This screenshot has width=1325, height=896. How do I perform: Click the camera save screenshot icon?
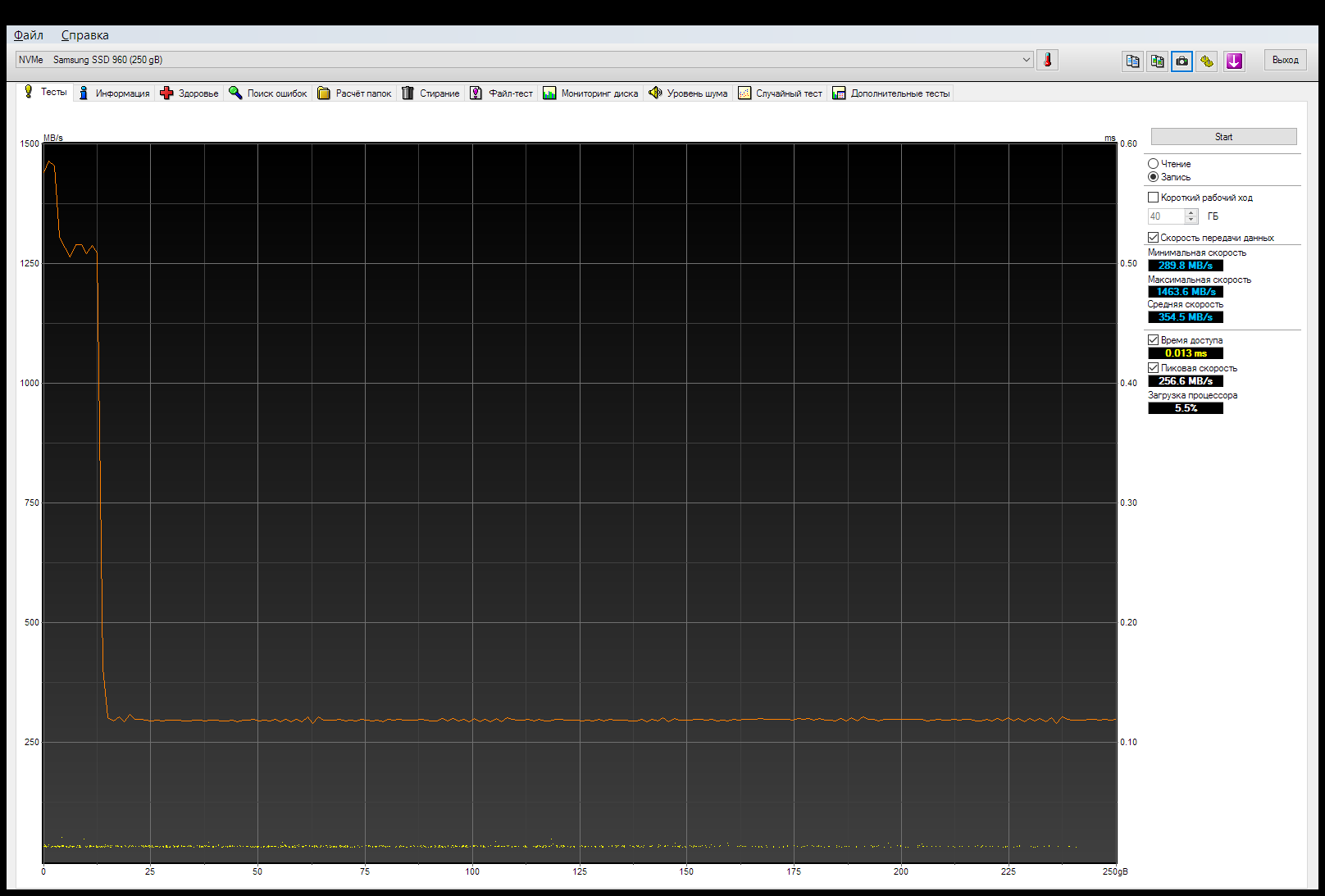click(x=1182, y=61)
